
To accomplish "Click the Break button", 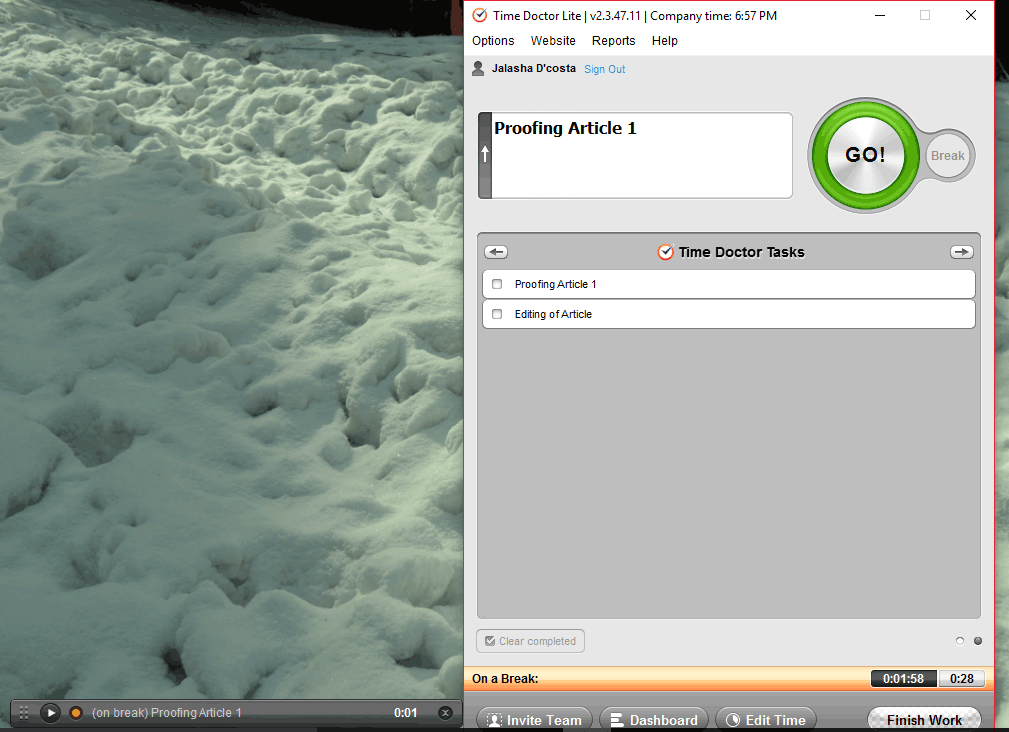I will (949, 156).
